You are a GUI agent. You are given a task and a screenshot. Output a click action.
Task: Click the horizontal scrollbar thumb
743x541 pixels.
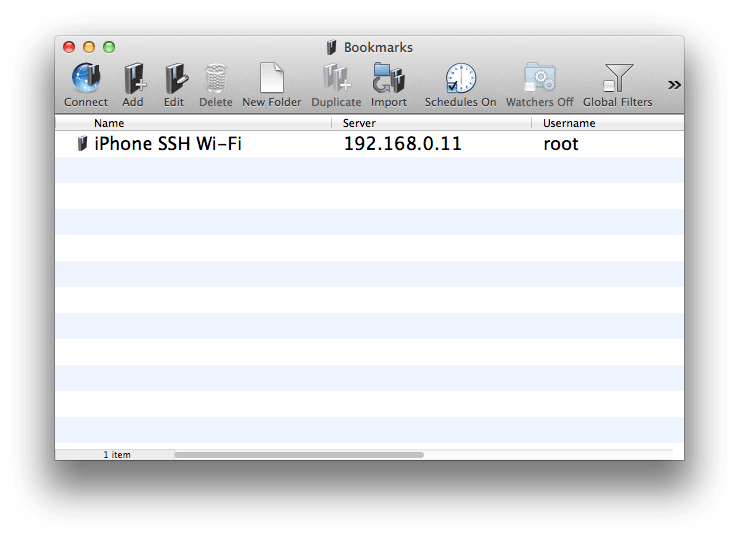tap(298, 455)
